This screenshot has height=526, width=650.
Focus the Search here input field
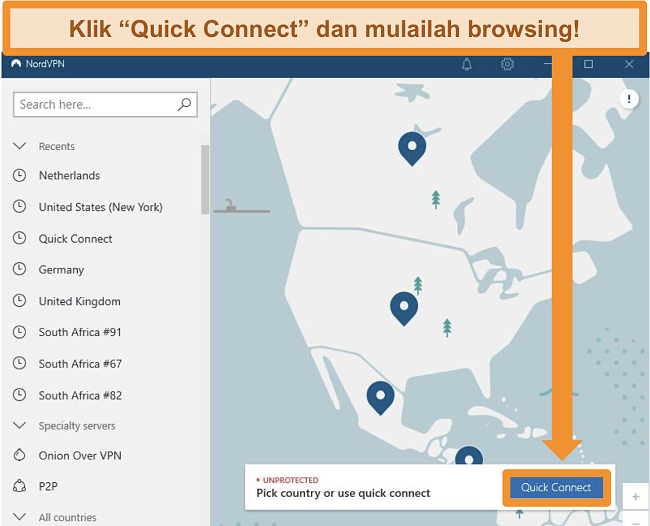tap(105, 104)
